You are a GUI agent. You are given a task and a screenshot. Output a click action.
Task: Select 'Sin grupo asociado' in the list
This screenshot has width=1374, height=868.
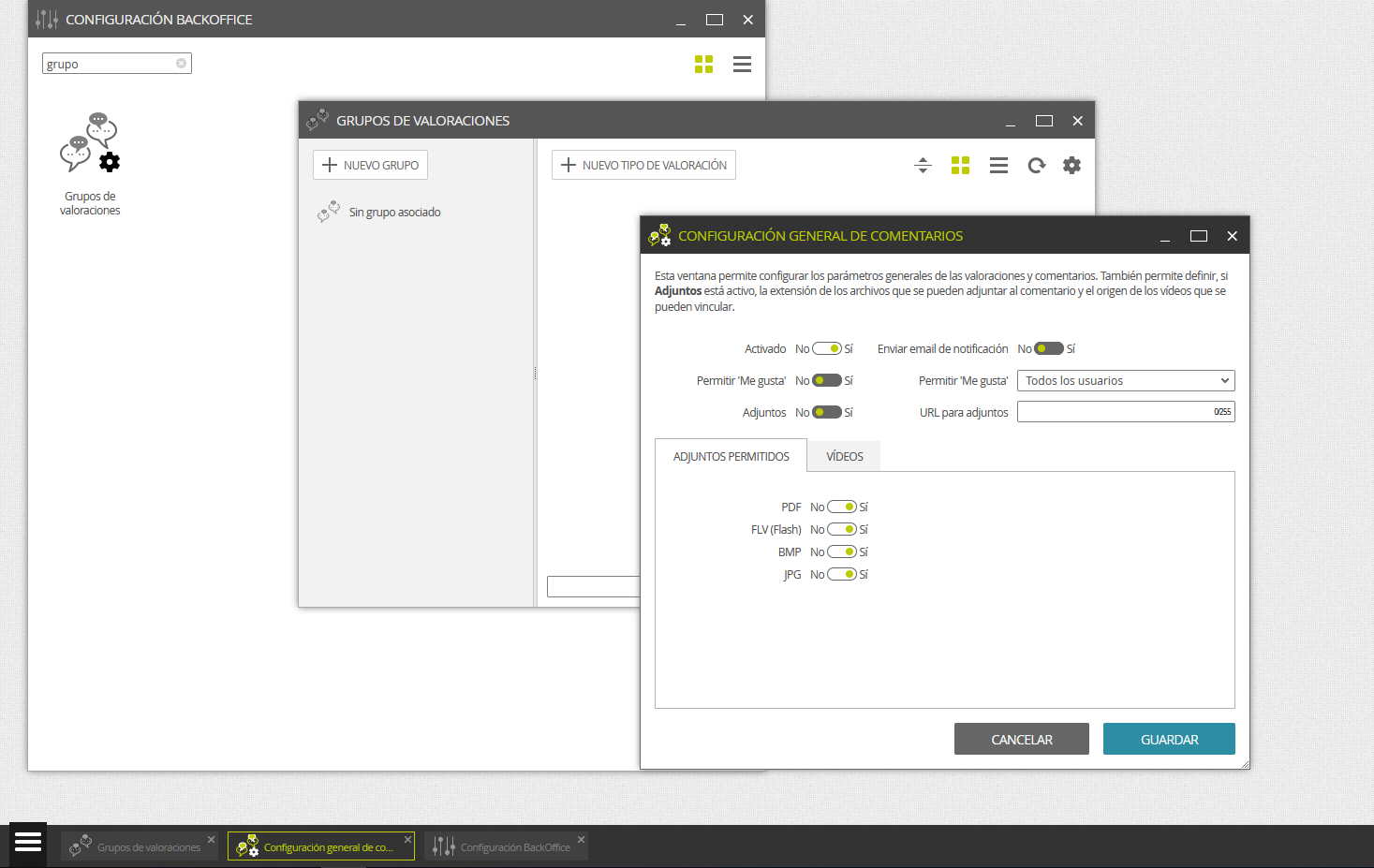394,213
